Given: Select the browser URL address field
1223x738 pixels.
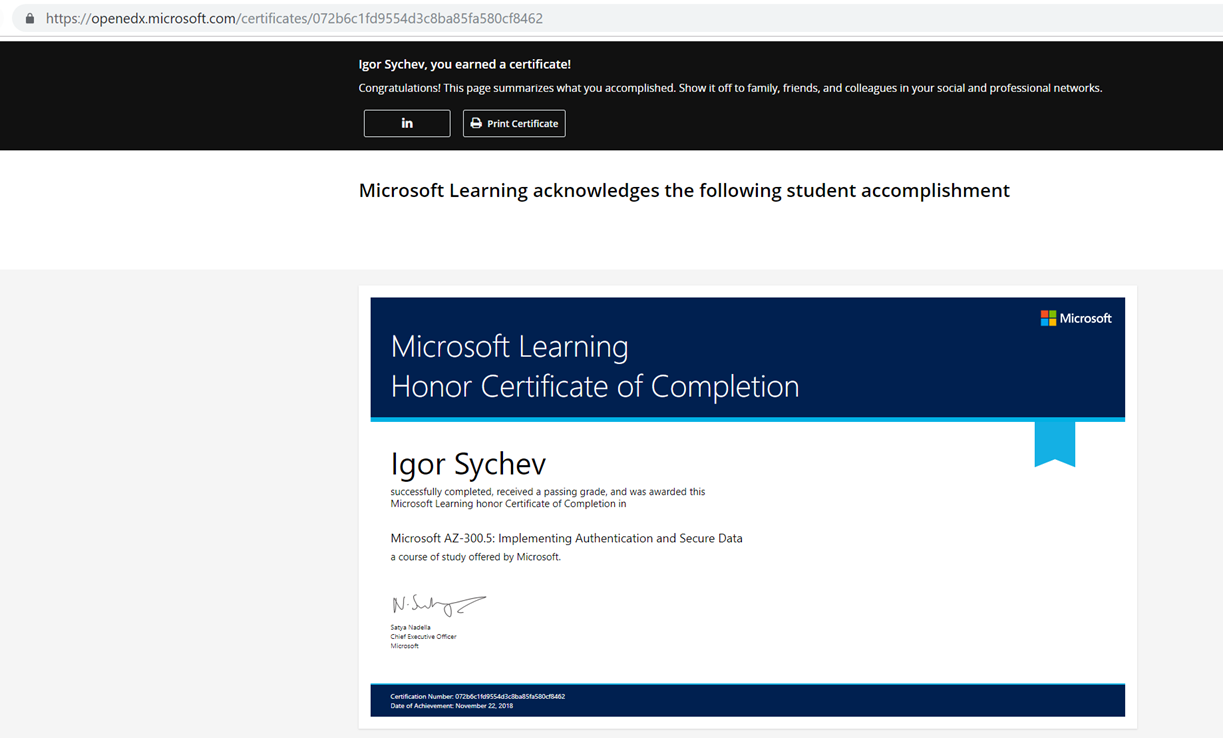Looking at the screenshot, I should click(x=620, y=18).
